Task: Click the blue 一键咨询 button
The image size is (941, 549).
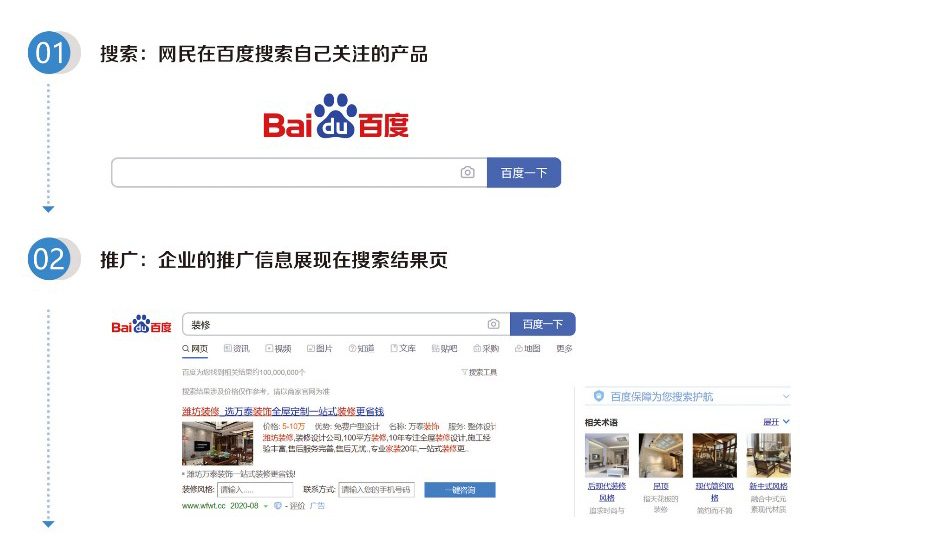Action: pyautogui.click(x=460, y=490)
